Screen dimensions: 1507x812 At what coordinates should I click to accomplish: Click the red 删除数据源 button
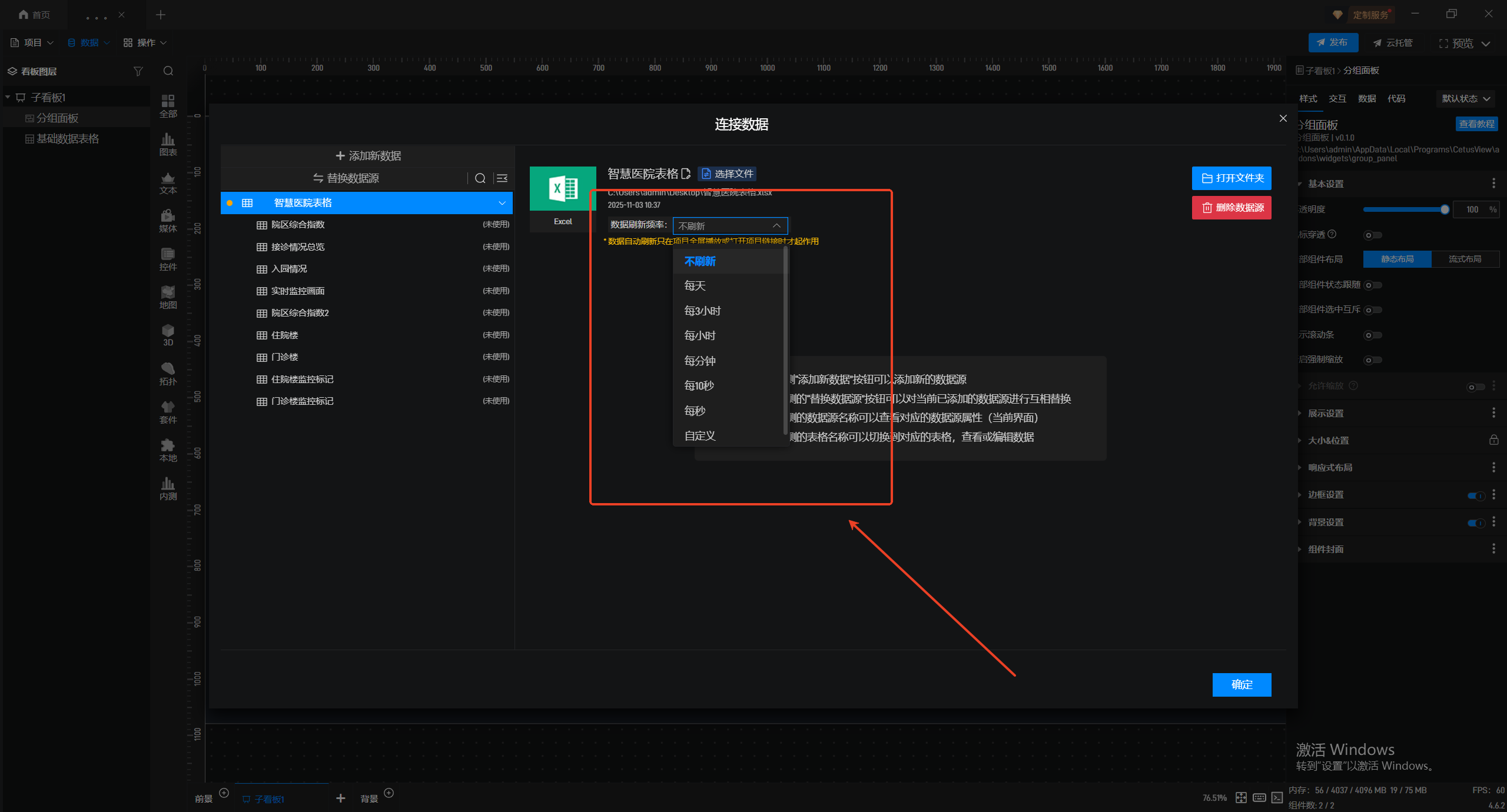click(1232, 208)
